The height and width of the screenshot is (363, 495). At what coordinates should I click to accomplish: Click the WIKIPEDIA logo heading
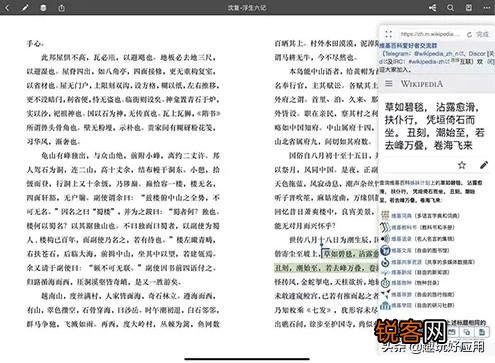point(422,84)
